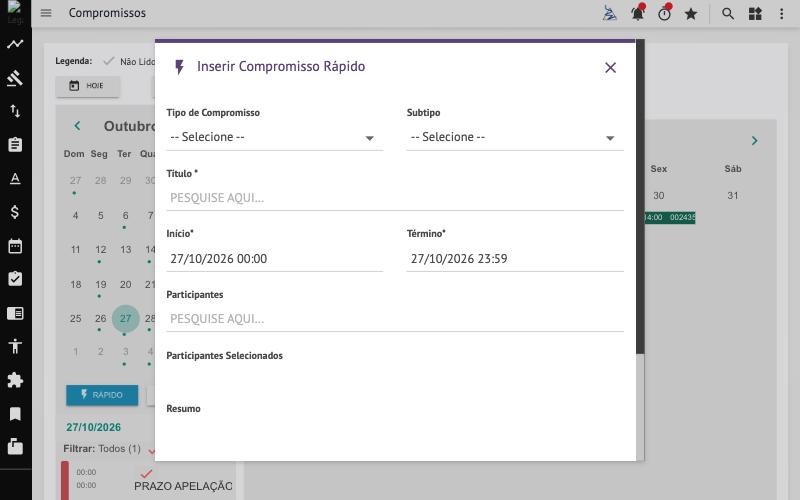800x500 pixels.
Task: Select day 4 in mini calendar
Action: (x=76, y=215)
